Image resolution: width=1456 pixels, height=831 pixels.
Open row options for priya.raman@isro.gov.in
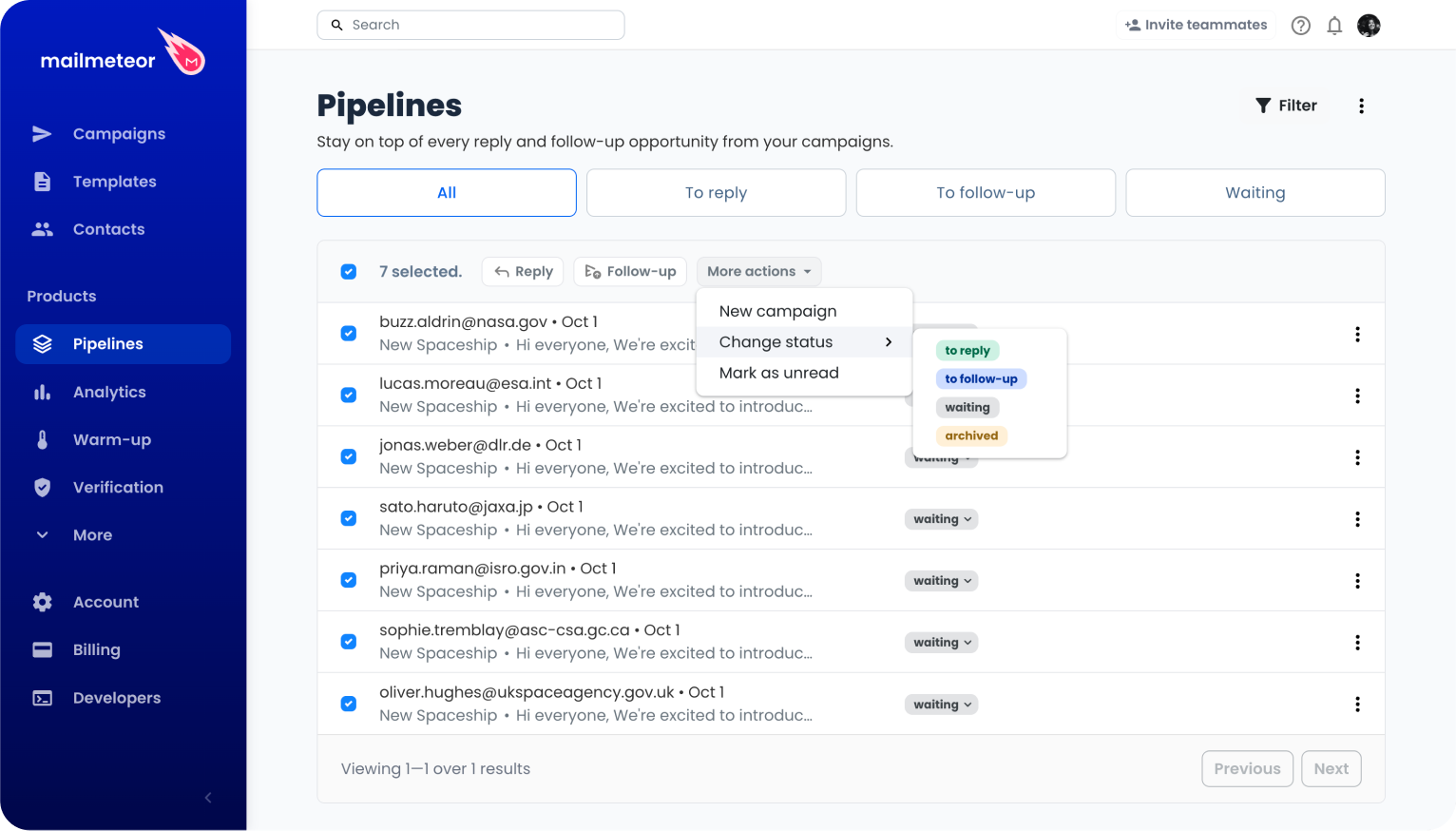coord(1357,581)
